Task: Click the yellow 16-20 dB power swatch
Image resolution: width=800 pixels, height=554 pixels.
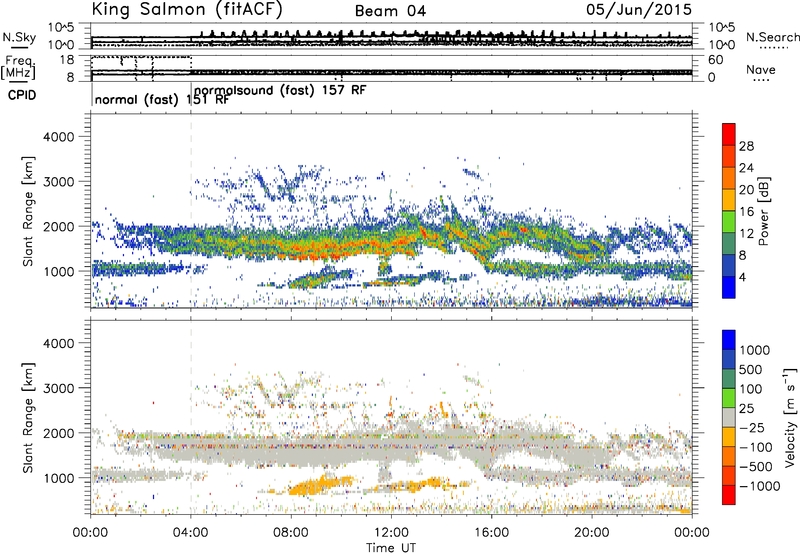Action: click(729, 200)
